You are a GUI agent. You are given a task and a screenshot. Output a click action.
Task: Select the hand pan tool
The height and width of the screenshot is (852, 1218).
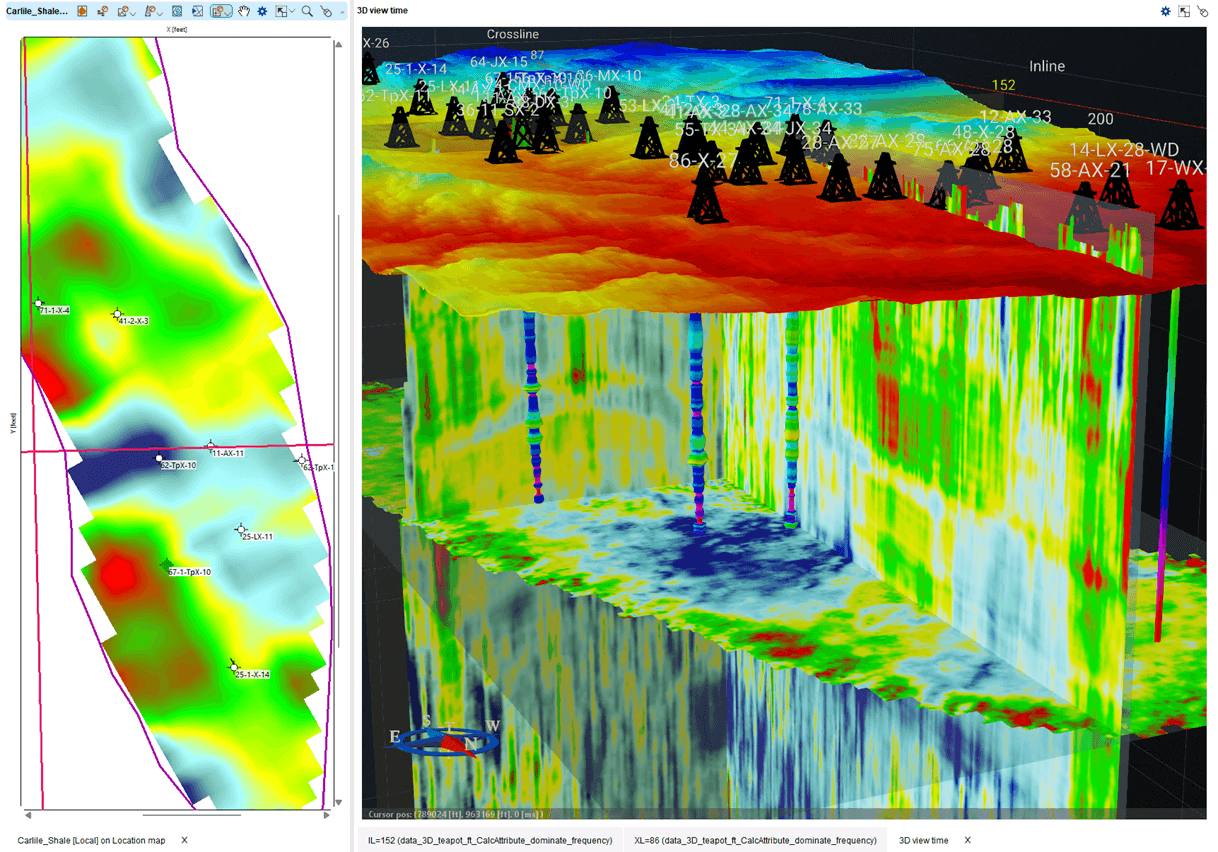243,11
